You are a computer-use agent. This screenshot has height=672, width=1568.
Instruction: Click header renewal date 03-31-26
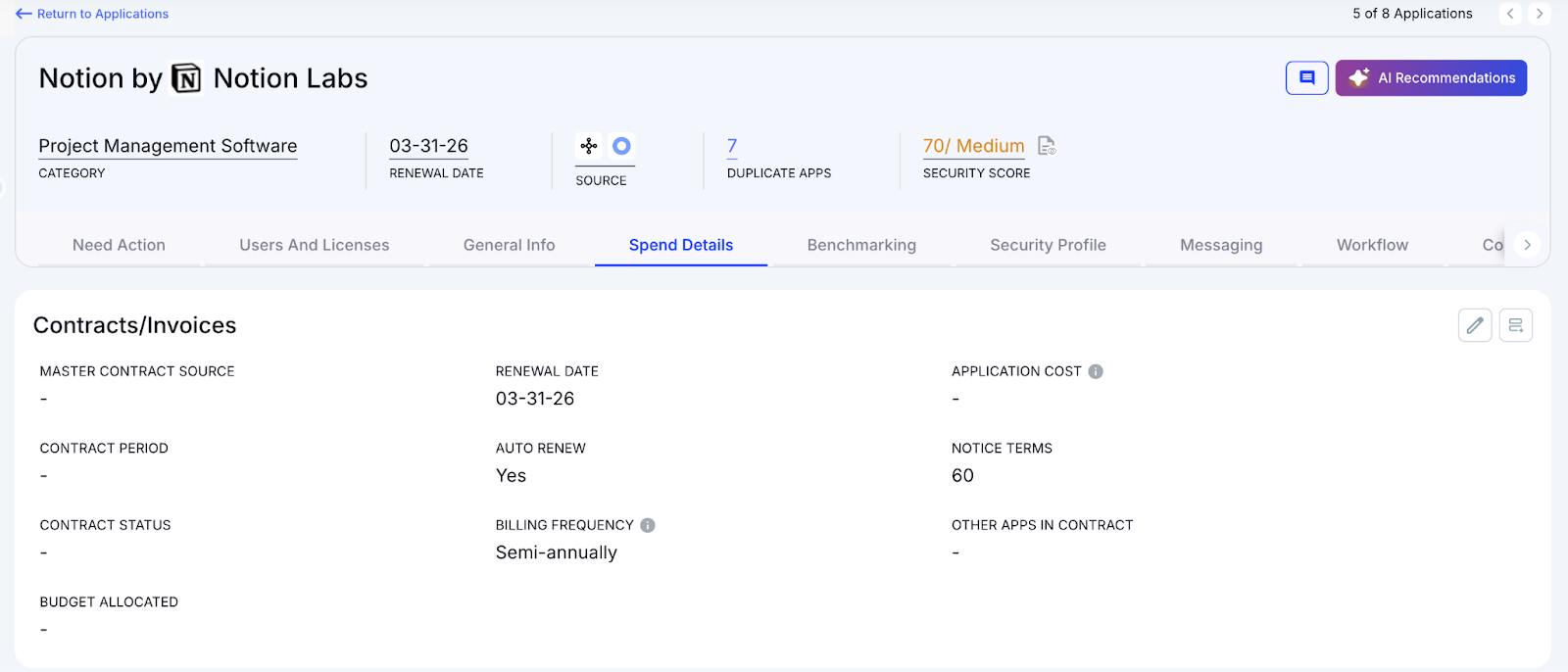[x=429, y=146]
